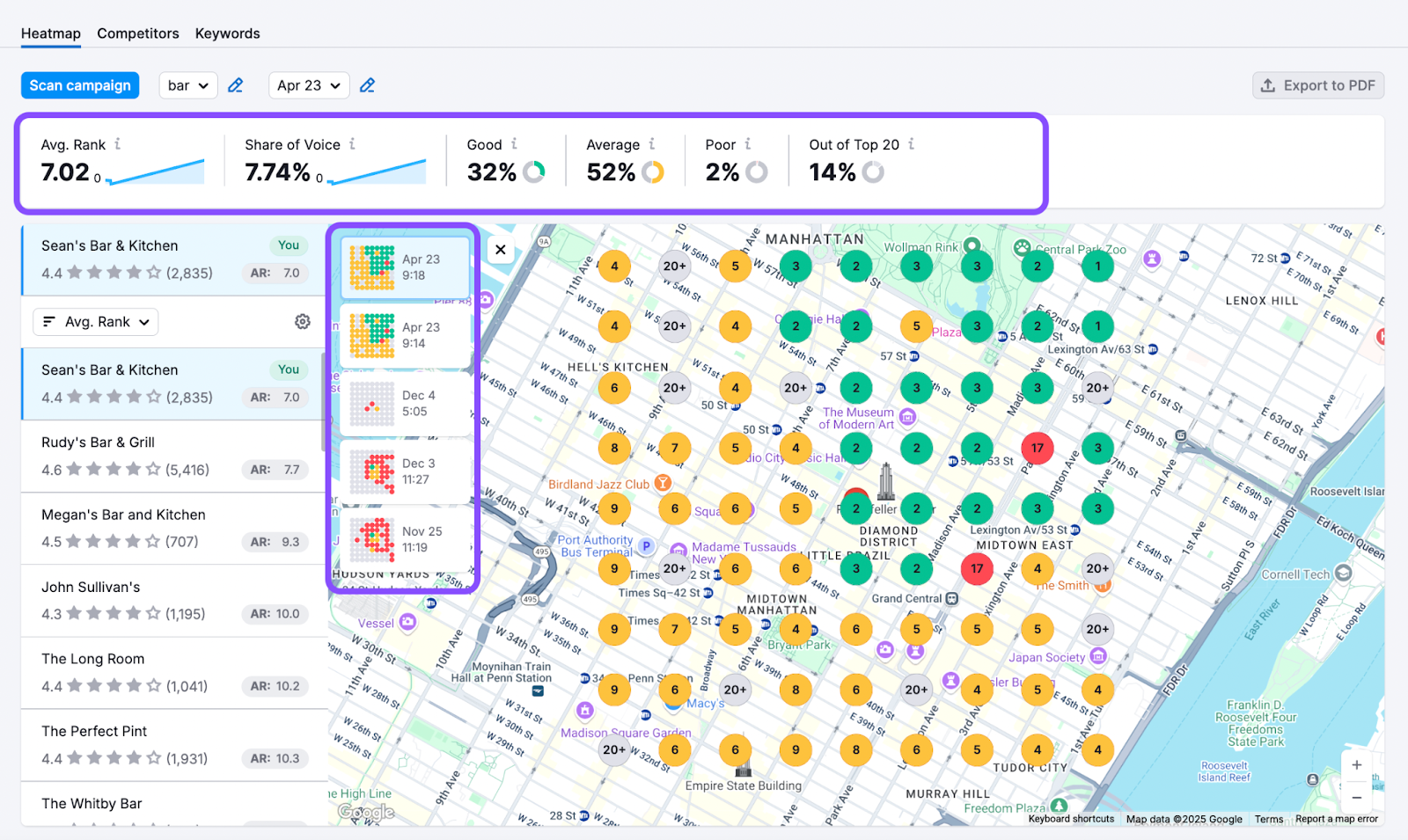This screenshot has height=840, width=1408.
Task: Switch to the Competitors tab
Action: pyautogui.click(x=137, y=33)
